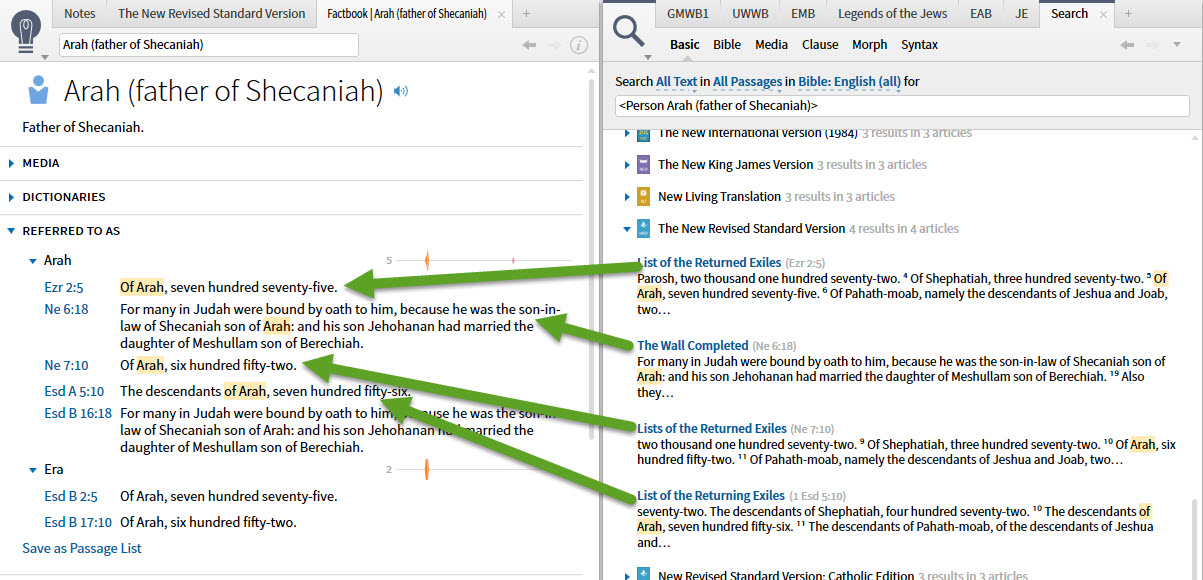Click the back arrow in the Search panel
The width and height of the screenshot is (1203, 580).
1126,43
